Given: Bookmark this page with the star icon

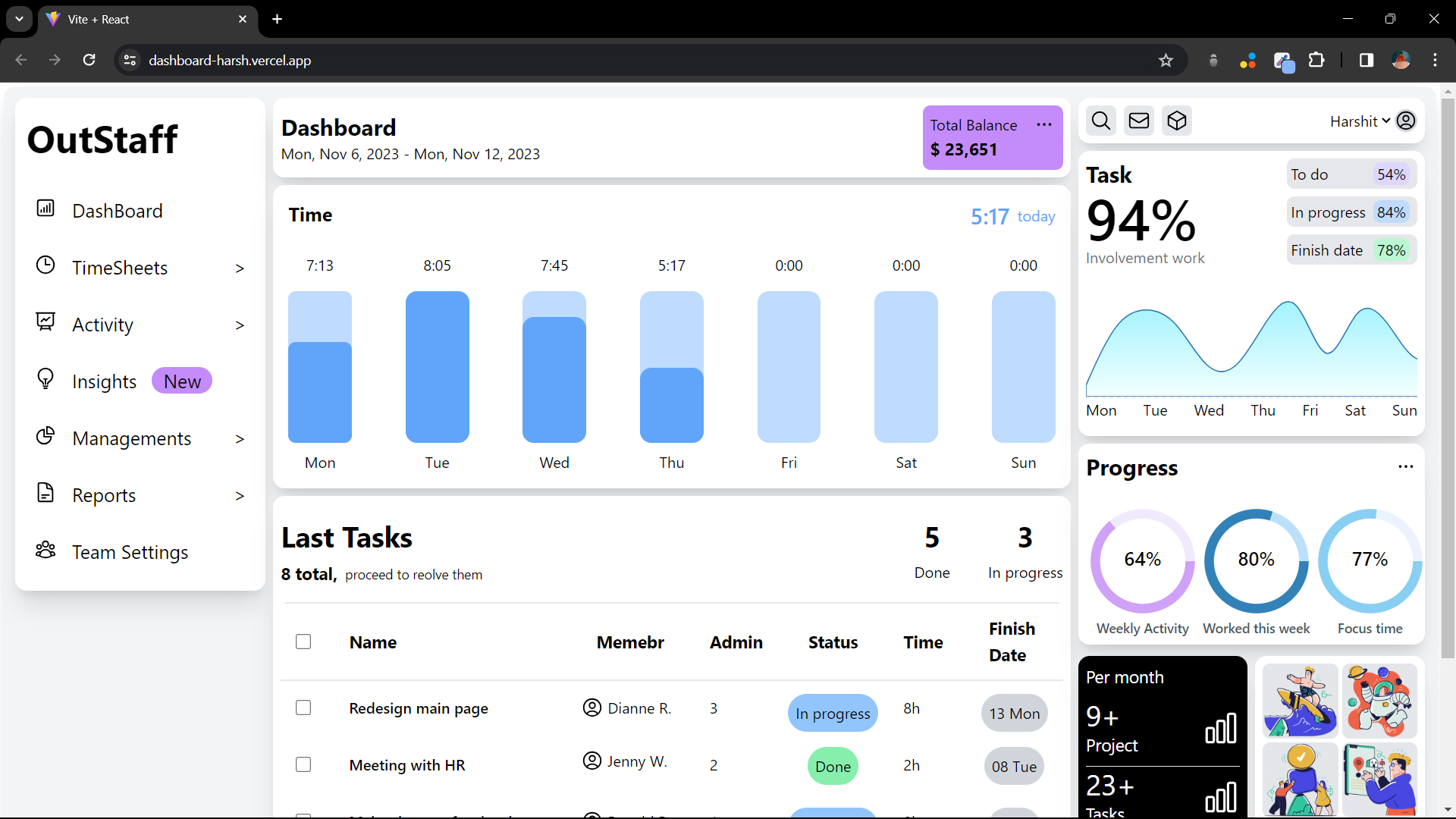Looking at the screenshot, I should [1166, 61].
